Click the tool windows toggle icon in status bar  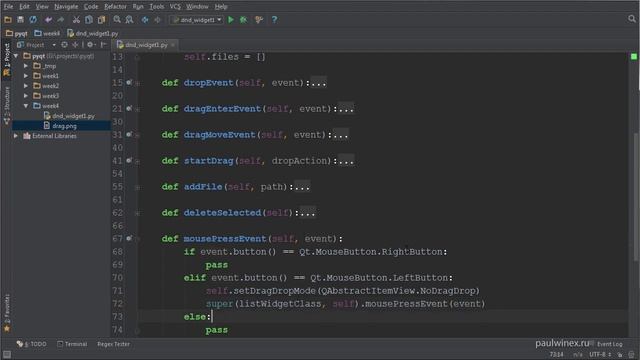pyautogui.click(x=7, y=354)
